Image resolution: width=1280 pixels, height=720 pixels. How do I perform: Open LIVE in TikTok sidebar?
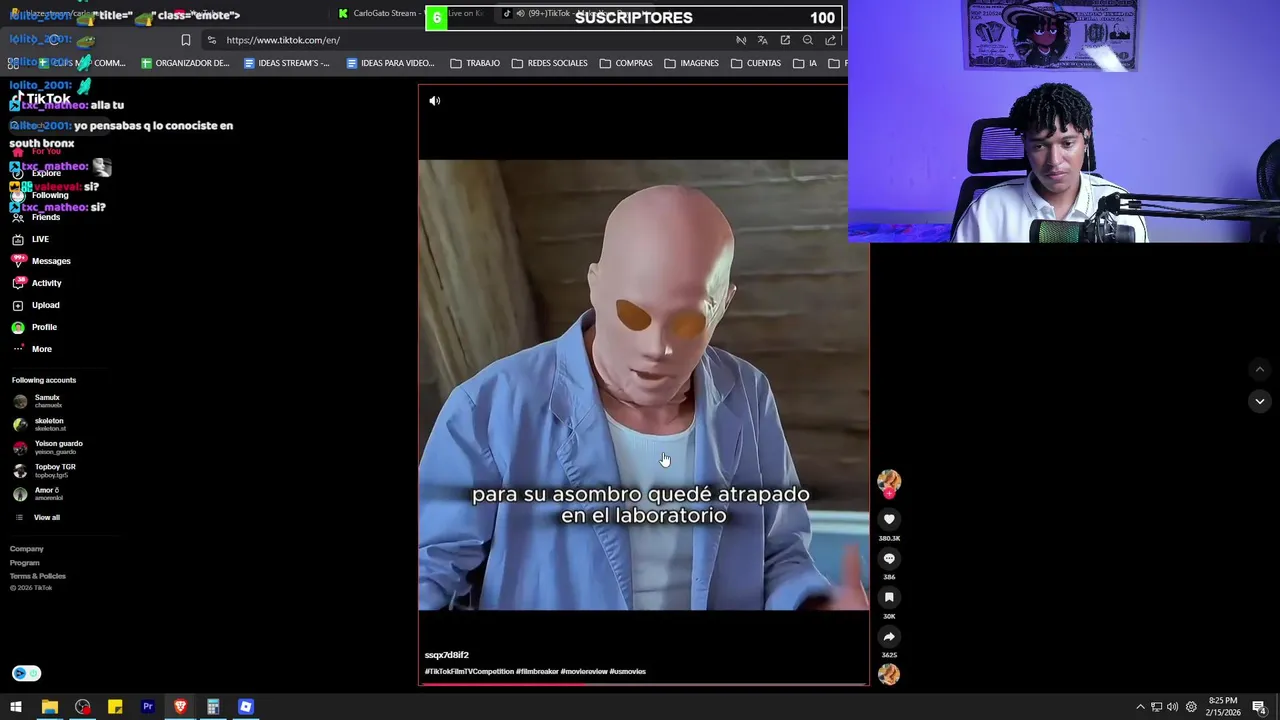coord(30,239)
